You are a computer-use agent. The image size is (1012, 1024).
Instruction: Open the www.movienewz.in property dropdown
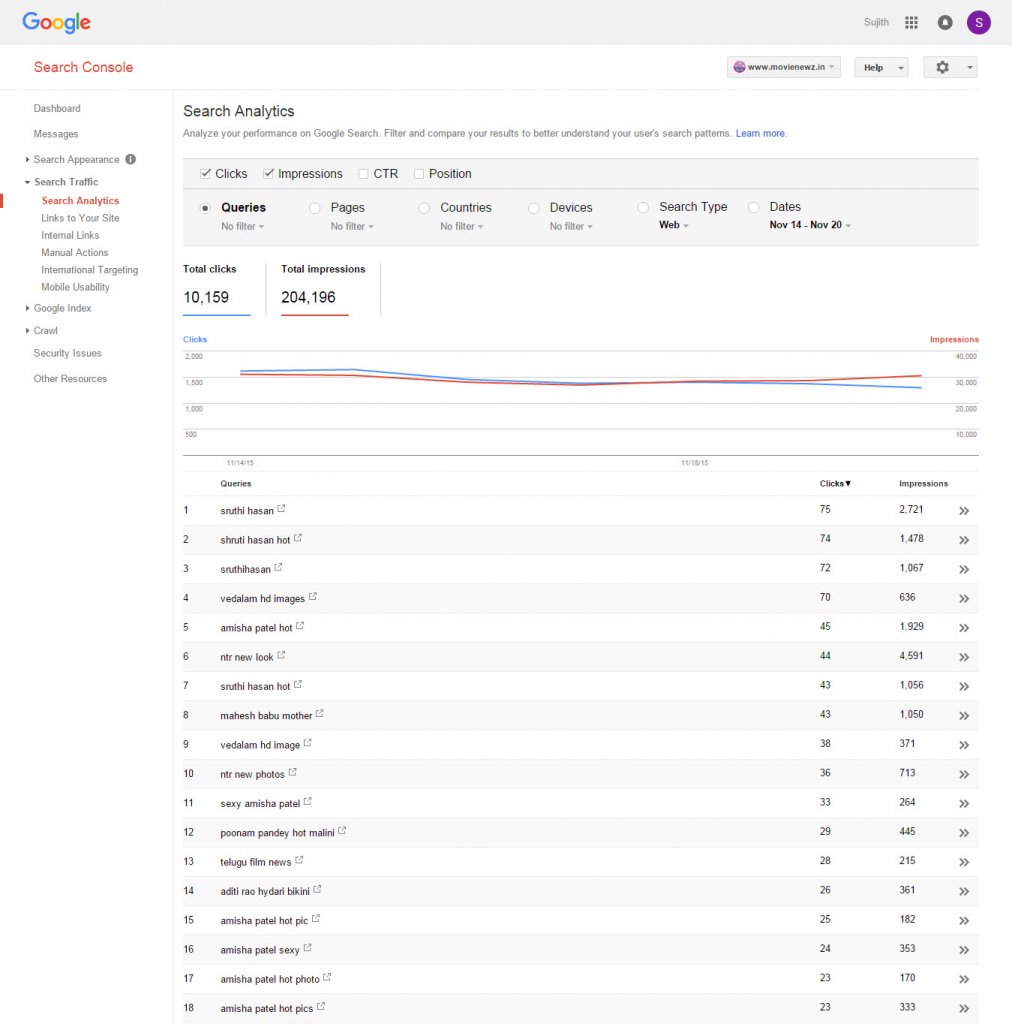(784, 67)
